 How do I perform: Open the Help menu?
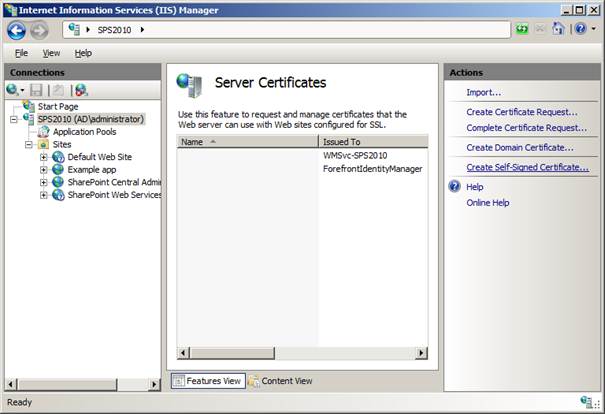83,53
